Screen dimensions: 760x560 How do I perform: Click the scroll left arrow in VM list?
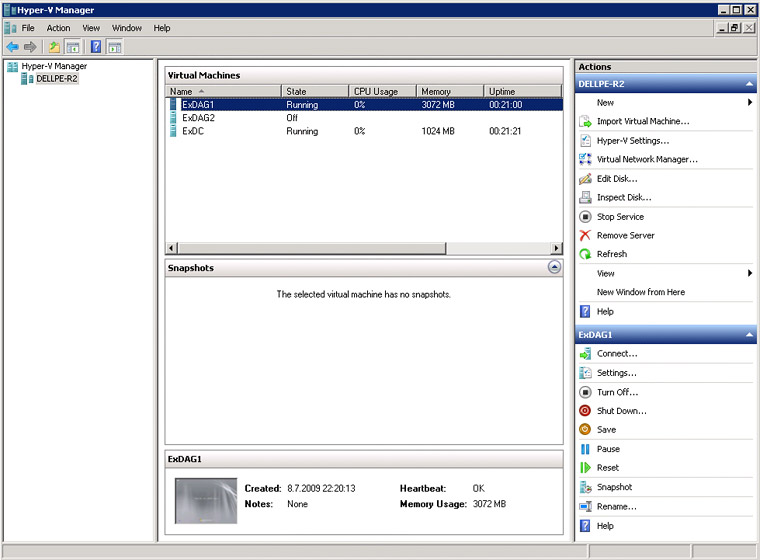171,248
